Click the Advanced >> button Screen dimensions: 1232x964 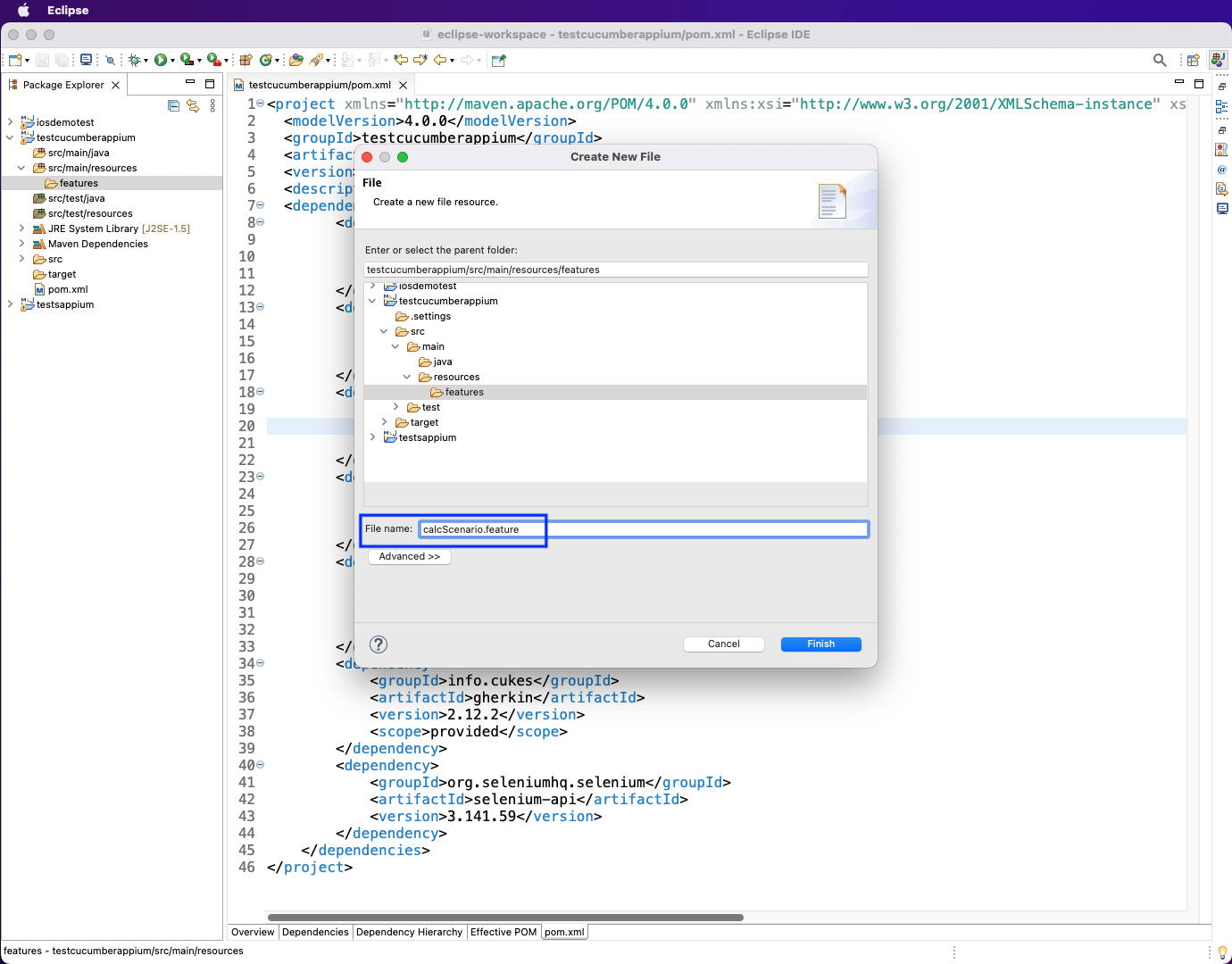(x=410, y=557)
